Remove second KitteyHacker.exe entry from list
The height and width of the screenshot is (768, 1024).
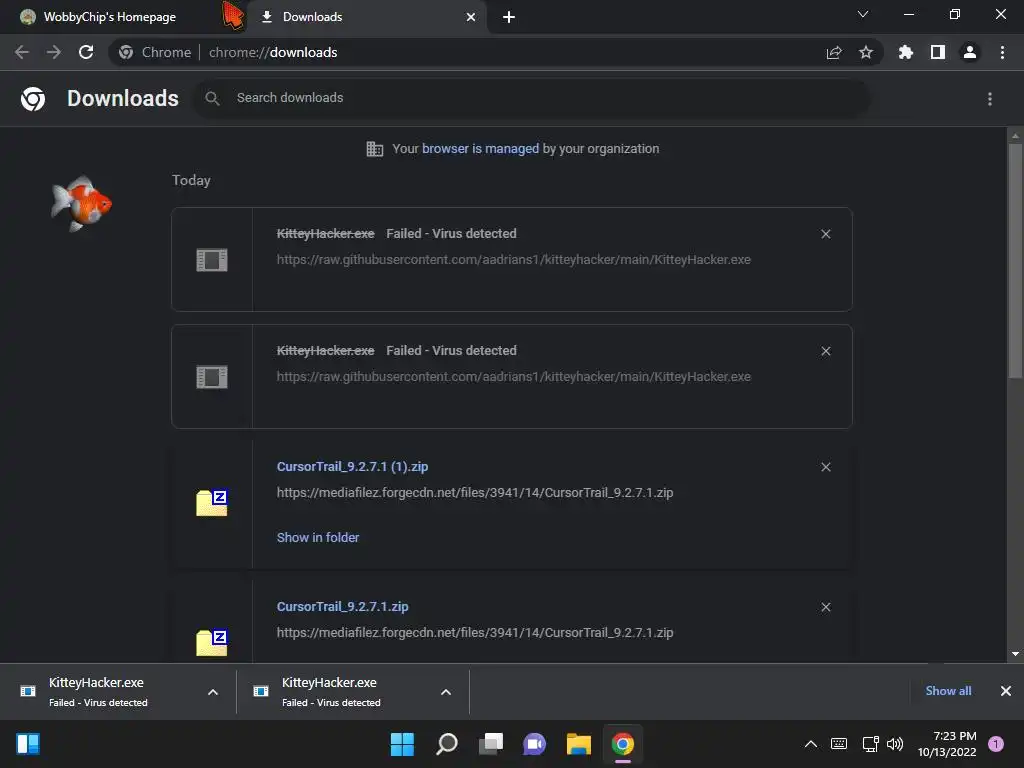click(825, 351)
